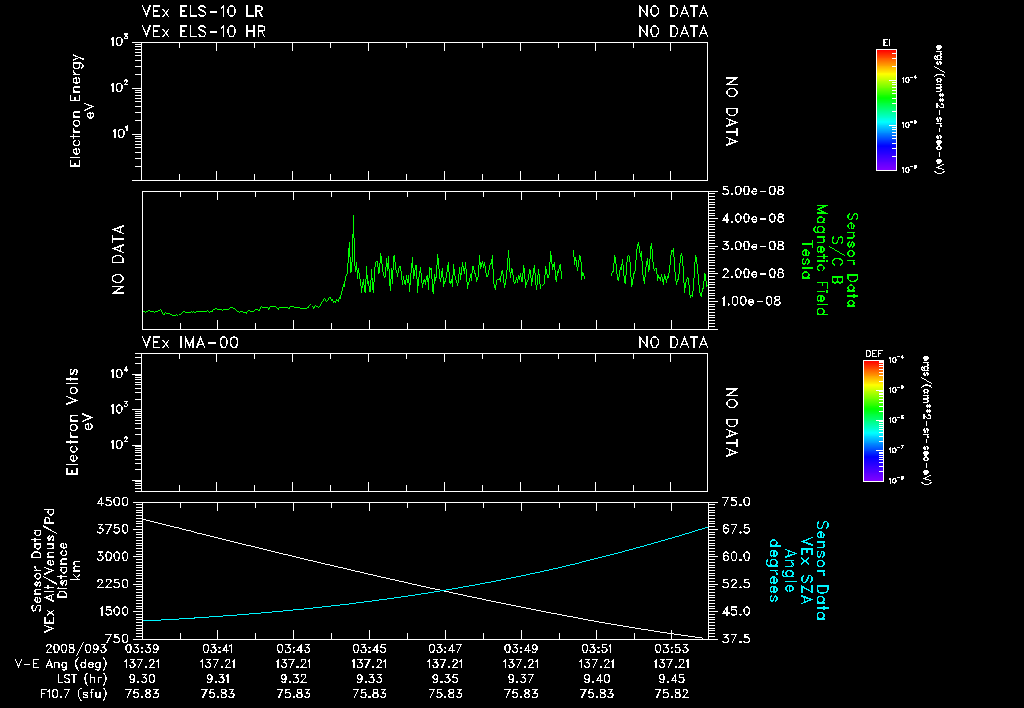Click NO DATA beside the 'VEx ELS-10 LR' row
The height and width of the screenshot is (708, 1024).
pyautogui.click(x=673, y=11)
